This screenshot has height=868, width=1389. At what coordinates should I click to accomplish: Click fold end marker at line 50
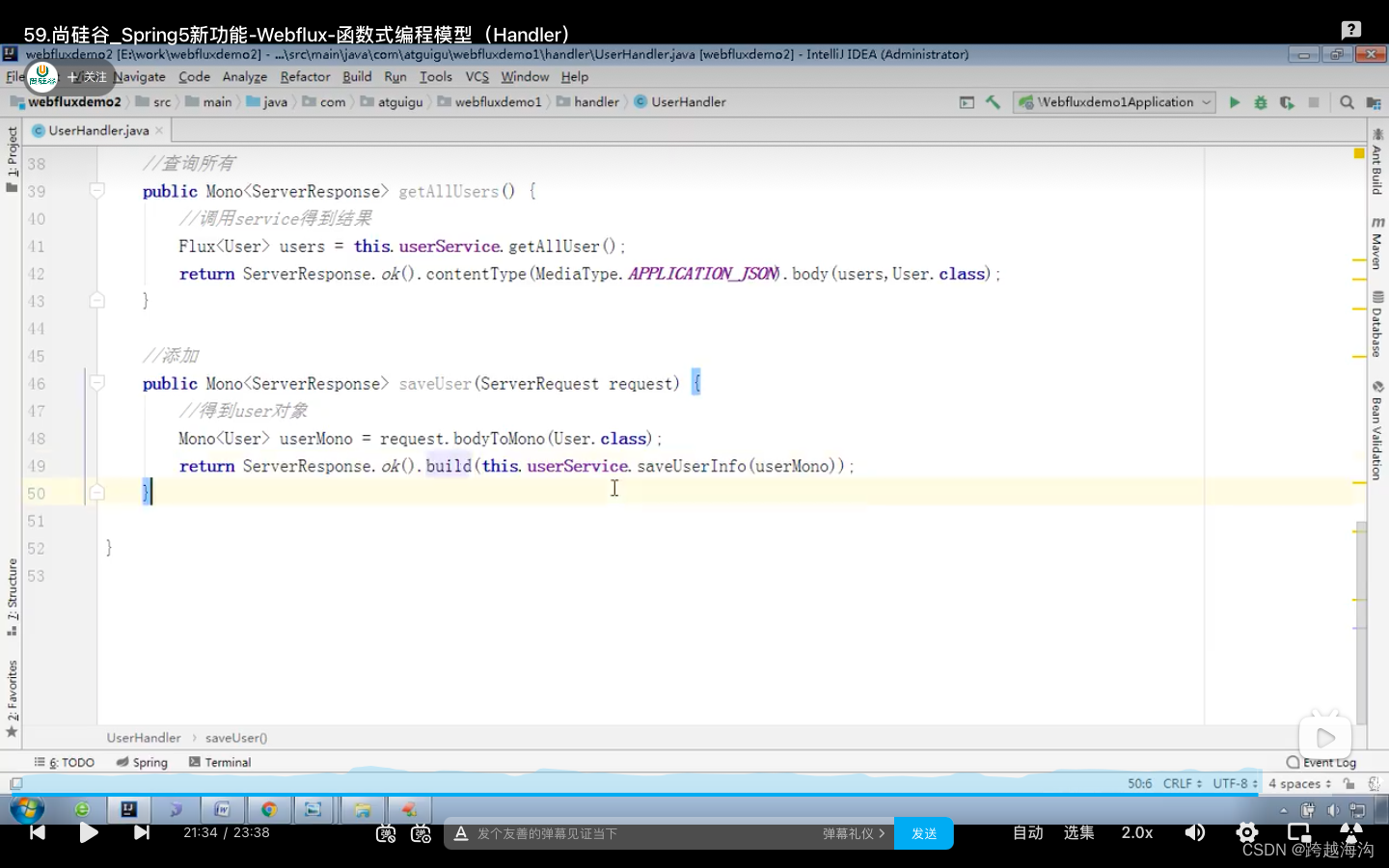point(97,493)
